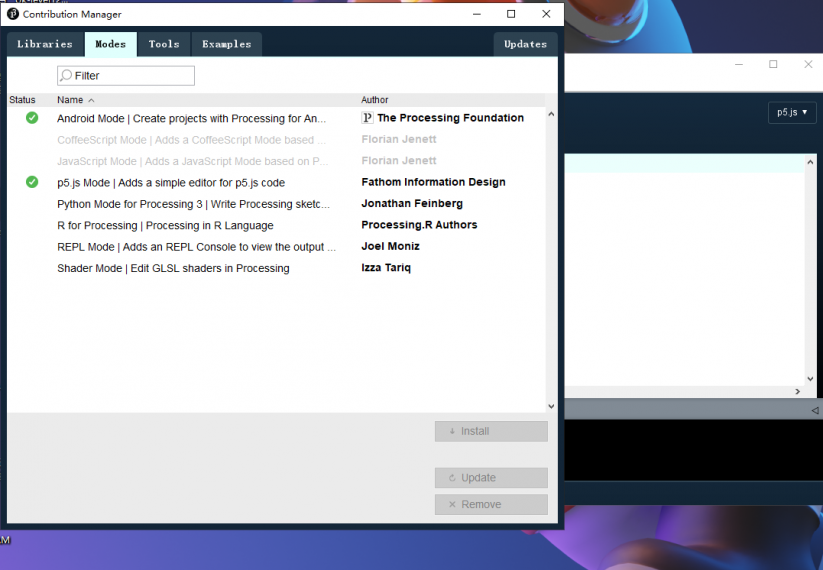Open the Updates tab
The width and height of the screenshot is (823, 570).
tap(525, 44)
